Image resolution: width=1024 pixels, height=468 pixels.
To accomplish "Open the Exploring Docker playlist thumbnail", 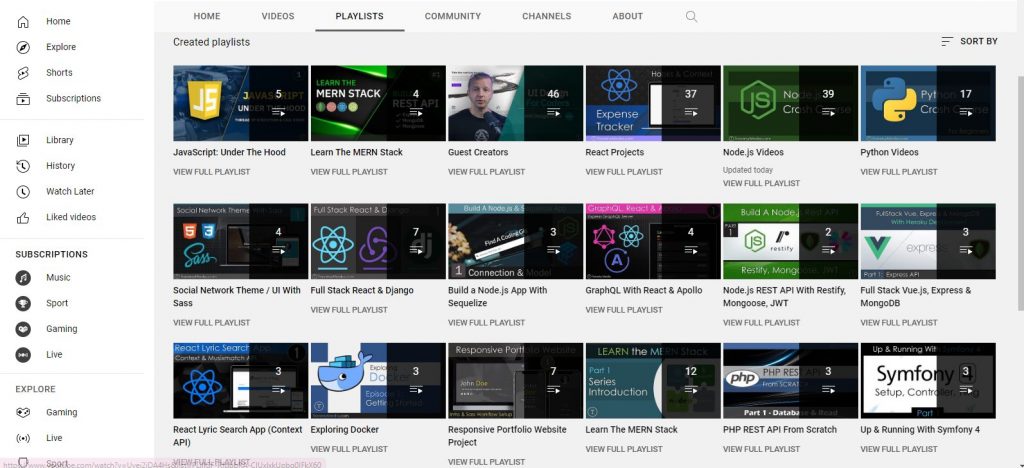I will pos(378,380).
